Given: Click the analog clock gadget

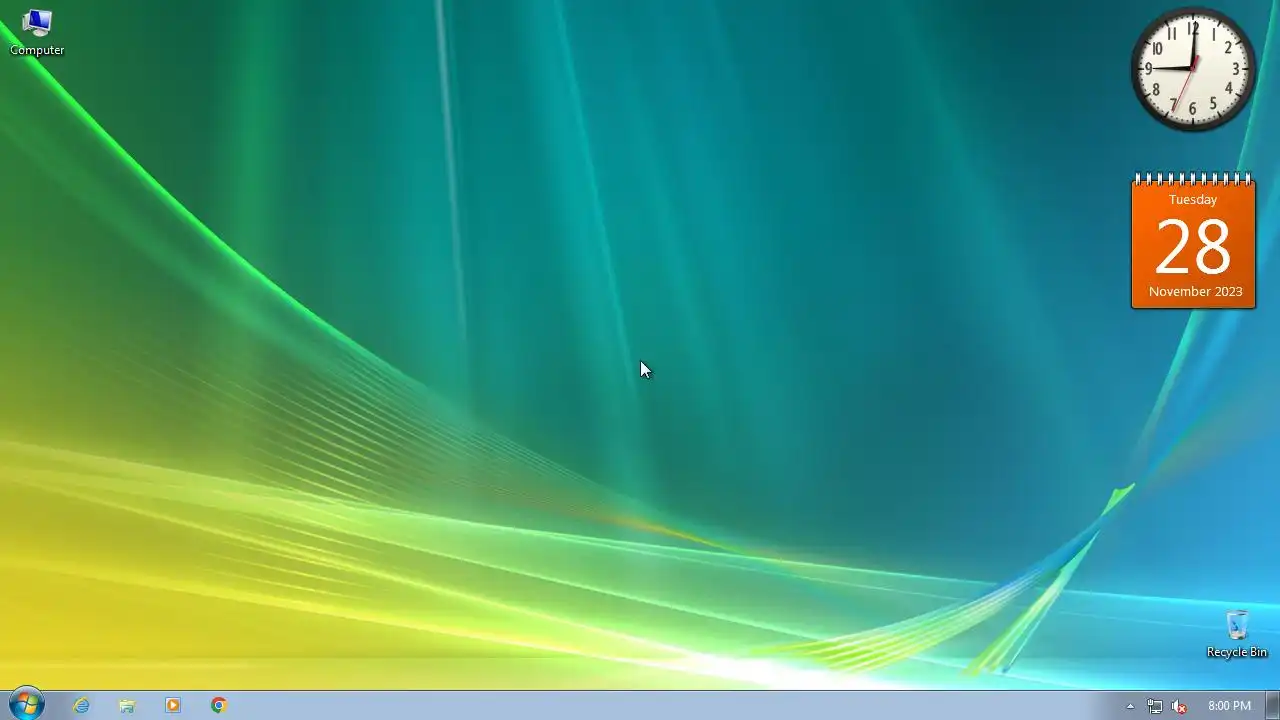Looking at the screenshot, I should coord(1193,69).
